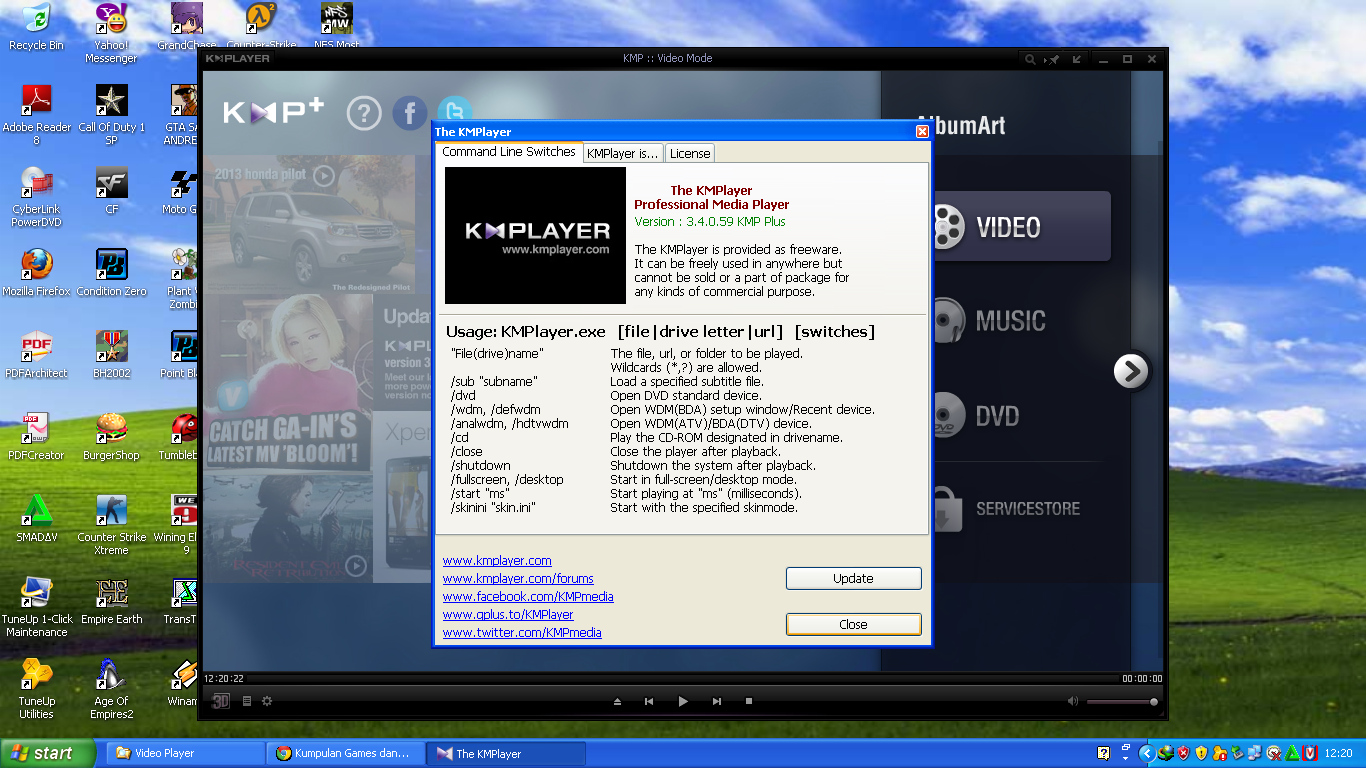Screen dimensions: 1366x768
Task: Click The KMPlayer taskbar item
Action: click(506, 753)
